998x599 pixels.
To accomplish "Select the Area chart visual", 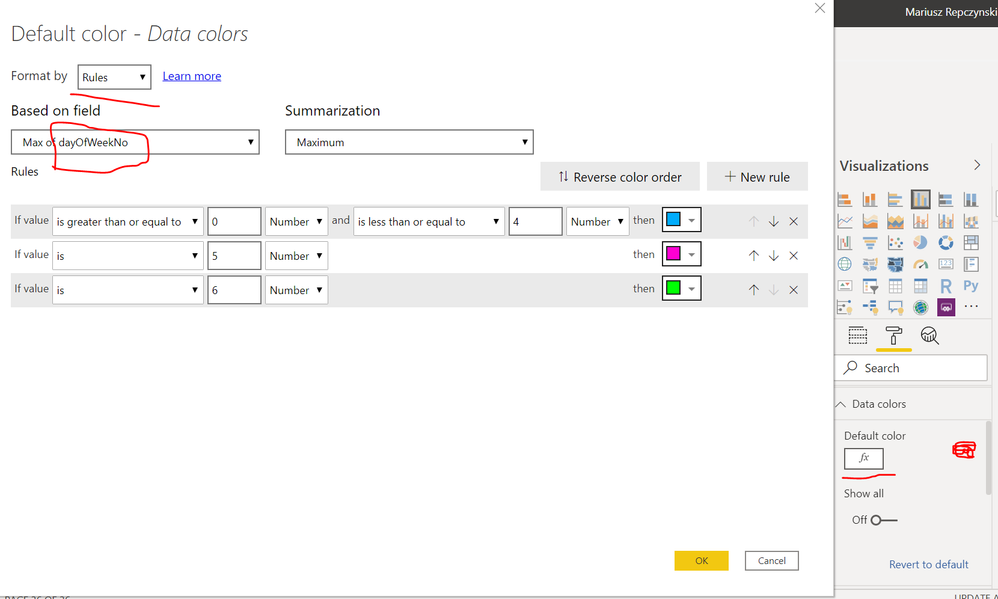I will [870, 222].
